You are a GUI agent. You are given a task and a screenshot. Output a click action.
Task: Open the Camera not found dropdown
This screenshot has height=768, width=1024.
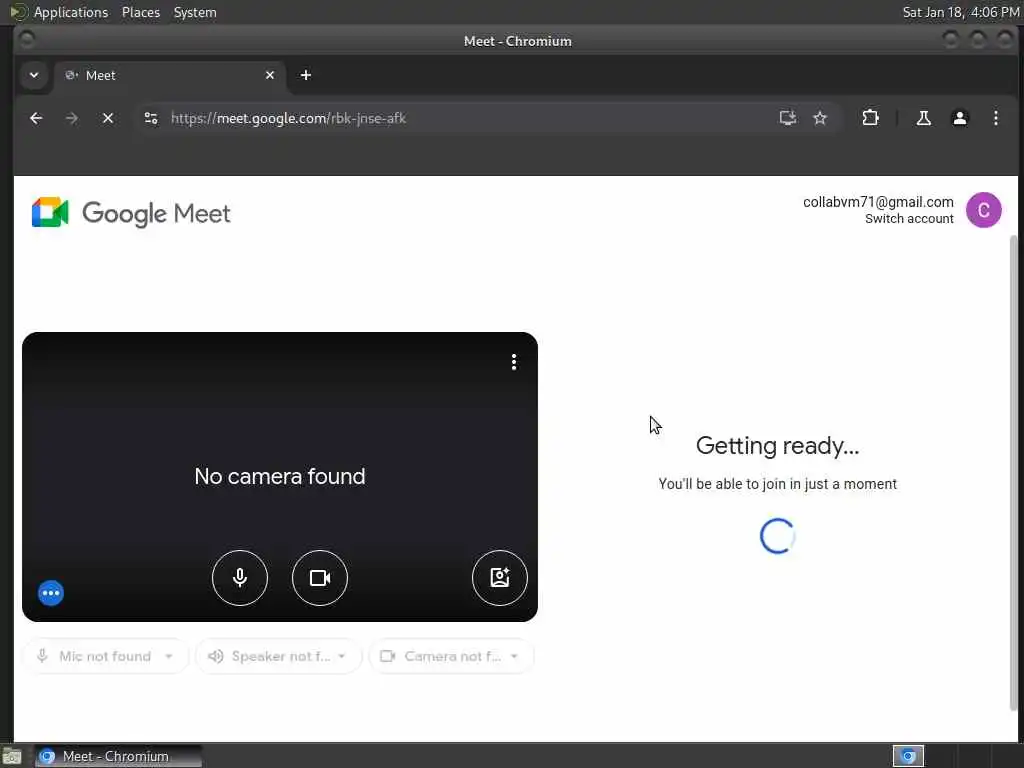coord(451,656)
